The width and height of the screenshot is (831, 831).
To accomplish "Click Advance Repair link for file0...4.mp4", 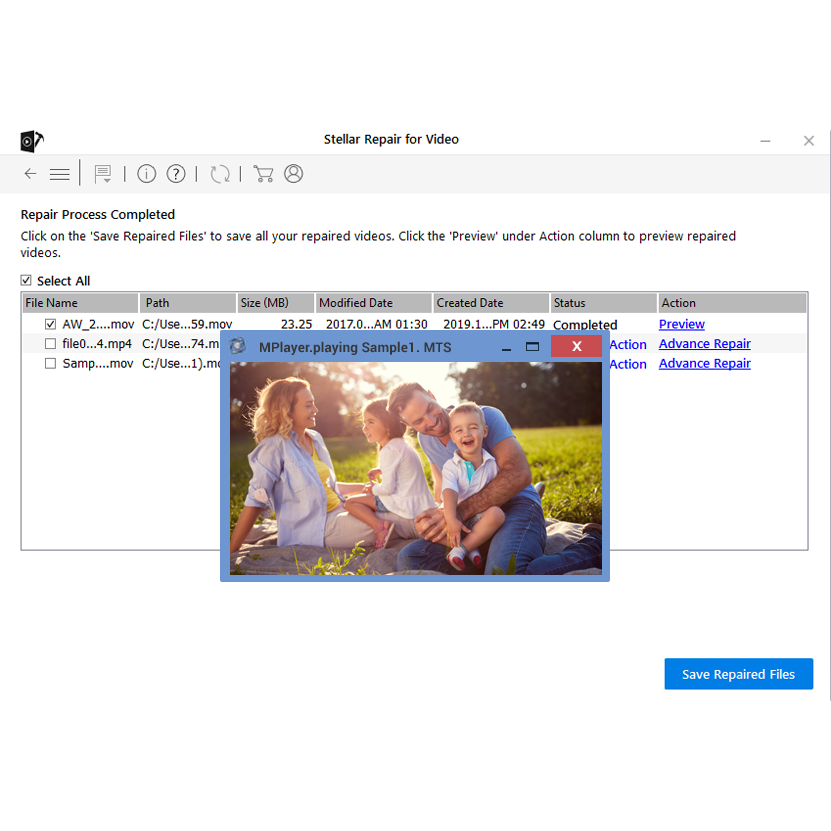I will click(x=704, y=344).
